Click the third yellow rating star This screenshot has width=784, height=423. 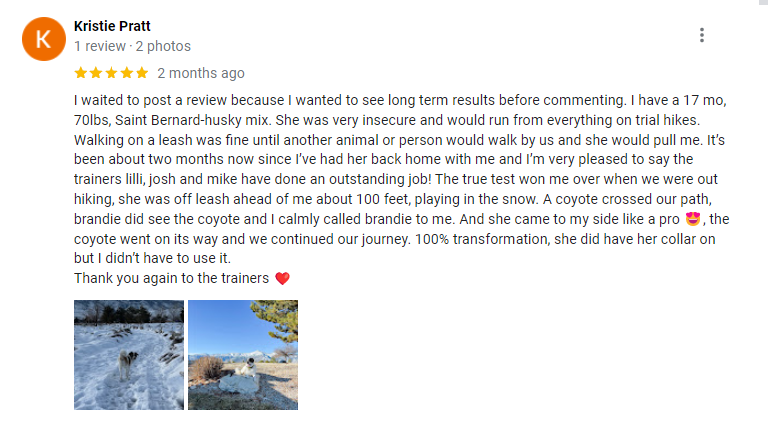(x=111, y=73)
